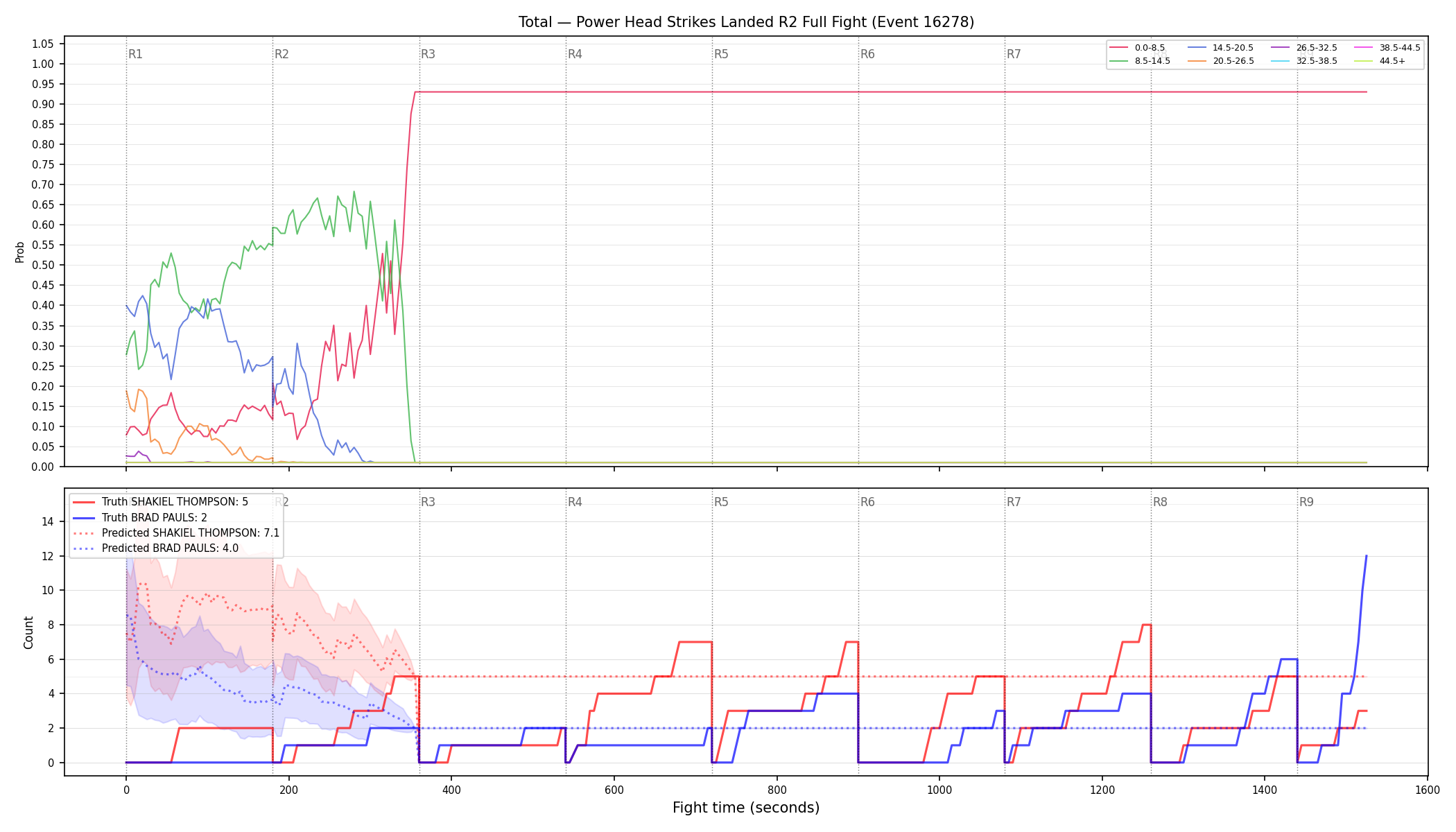The width and height of the screenshot is (1456, 832).
Task: Click the R3 round marker in the count chart
Action: (428, 502)
